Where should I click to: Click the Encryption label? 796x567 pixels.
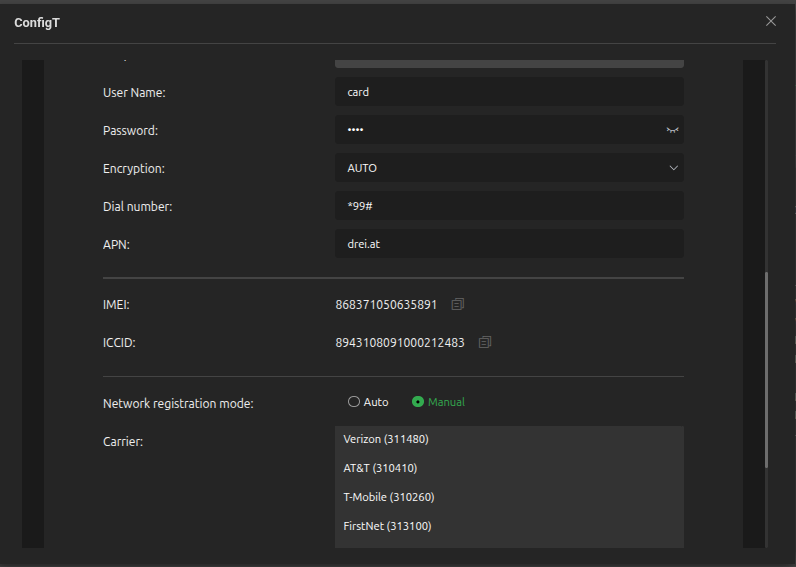pyautogui.click(x=134, y=169)
